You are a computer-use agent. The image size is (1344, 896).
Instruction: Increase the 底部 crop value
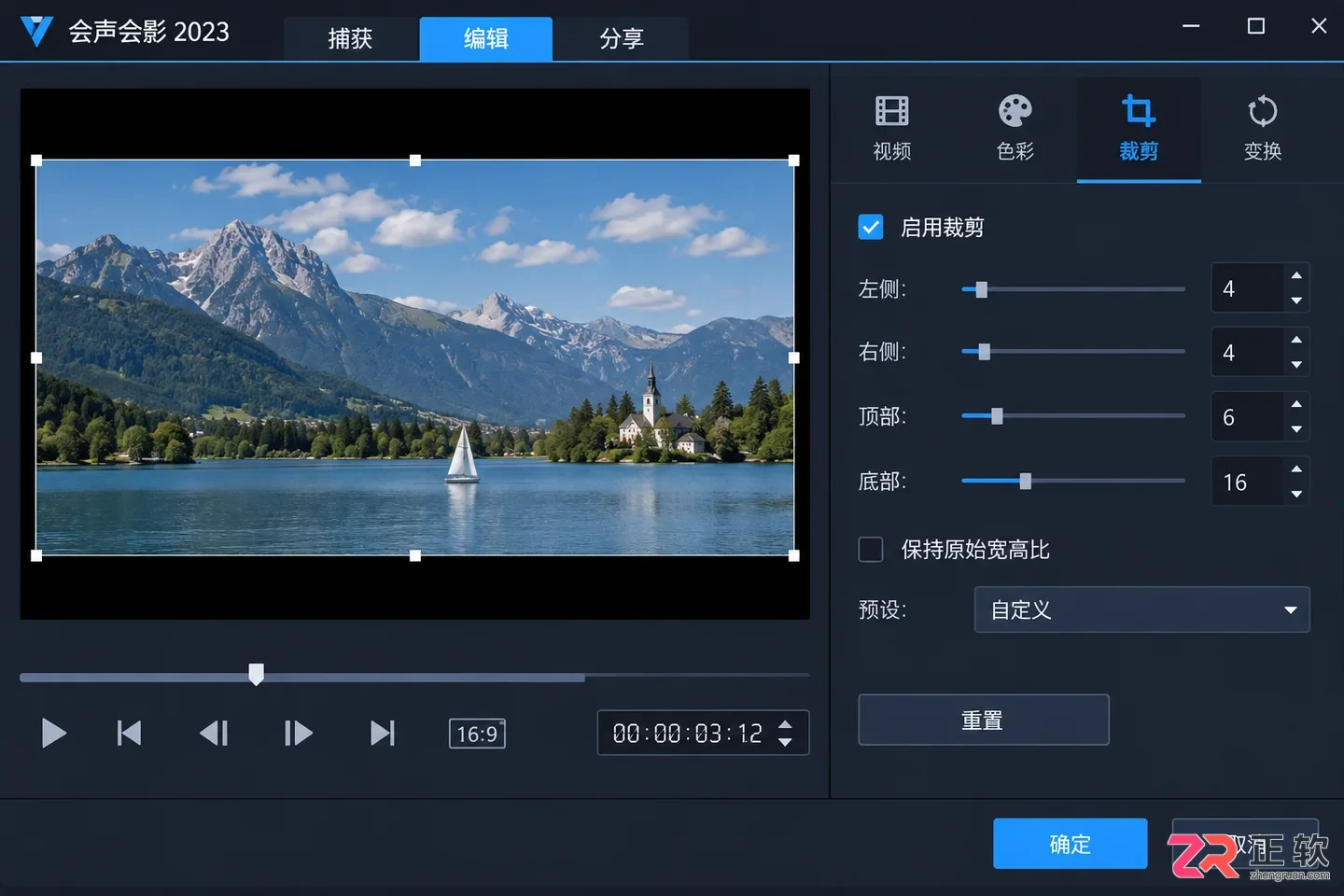[x=1296, y=469]
